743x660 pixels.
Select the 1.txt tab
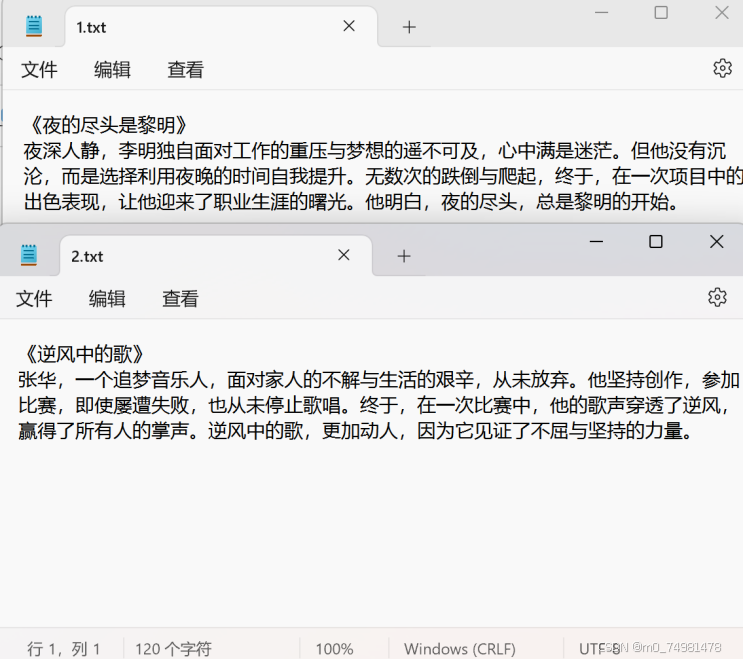pyautogui.click(x=220, y=27)
